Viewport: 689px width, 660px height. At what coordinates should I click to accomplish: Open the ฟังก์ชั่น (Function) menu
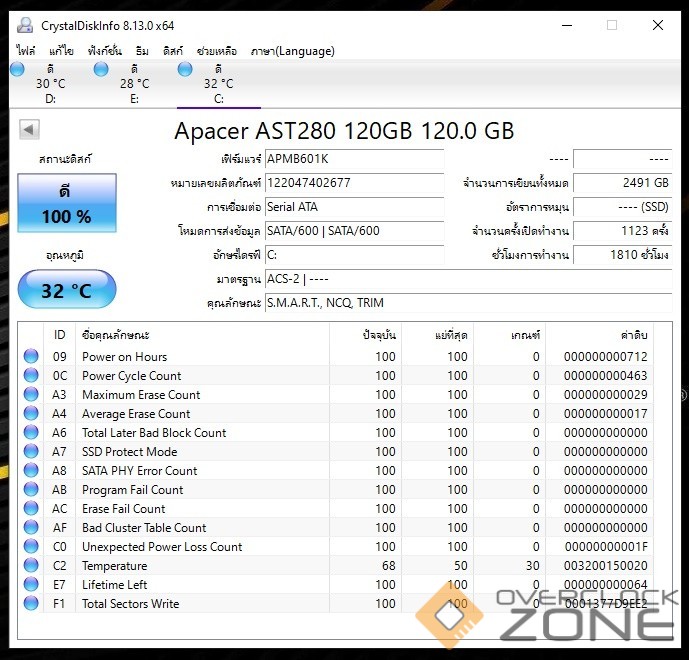(107, 50)
